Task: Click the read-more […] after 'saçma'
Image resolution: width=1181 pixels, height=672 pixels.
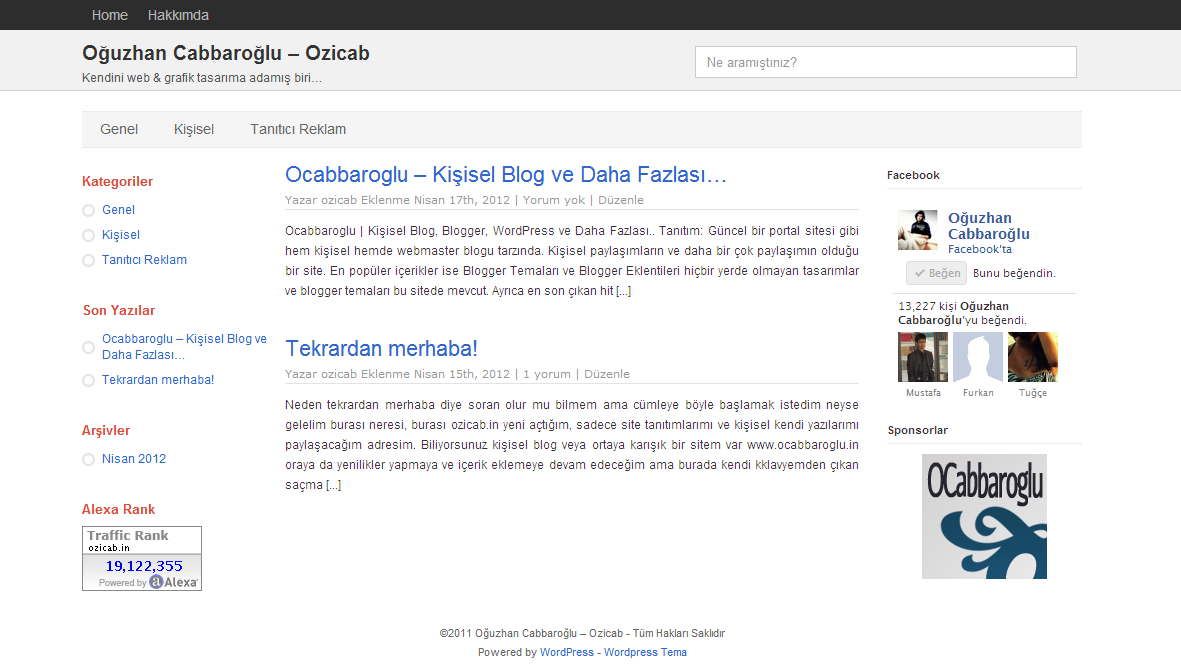Action: pyautogui.click(x=334, y=485)
